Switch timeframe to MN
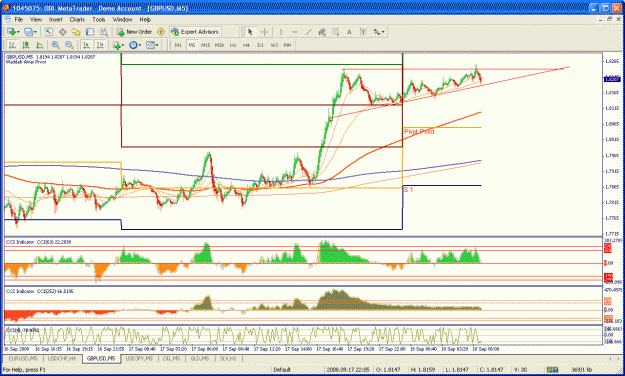Viewport: 625px width, 376px height. click(x=287, y=45)
